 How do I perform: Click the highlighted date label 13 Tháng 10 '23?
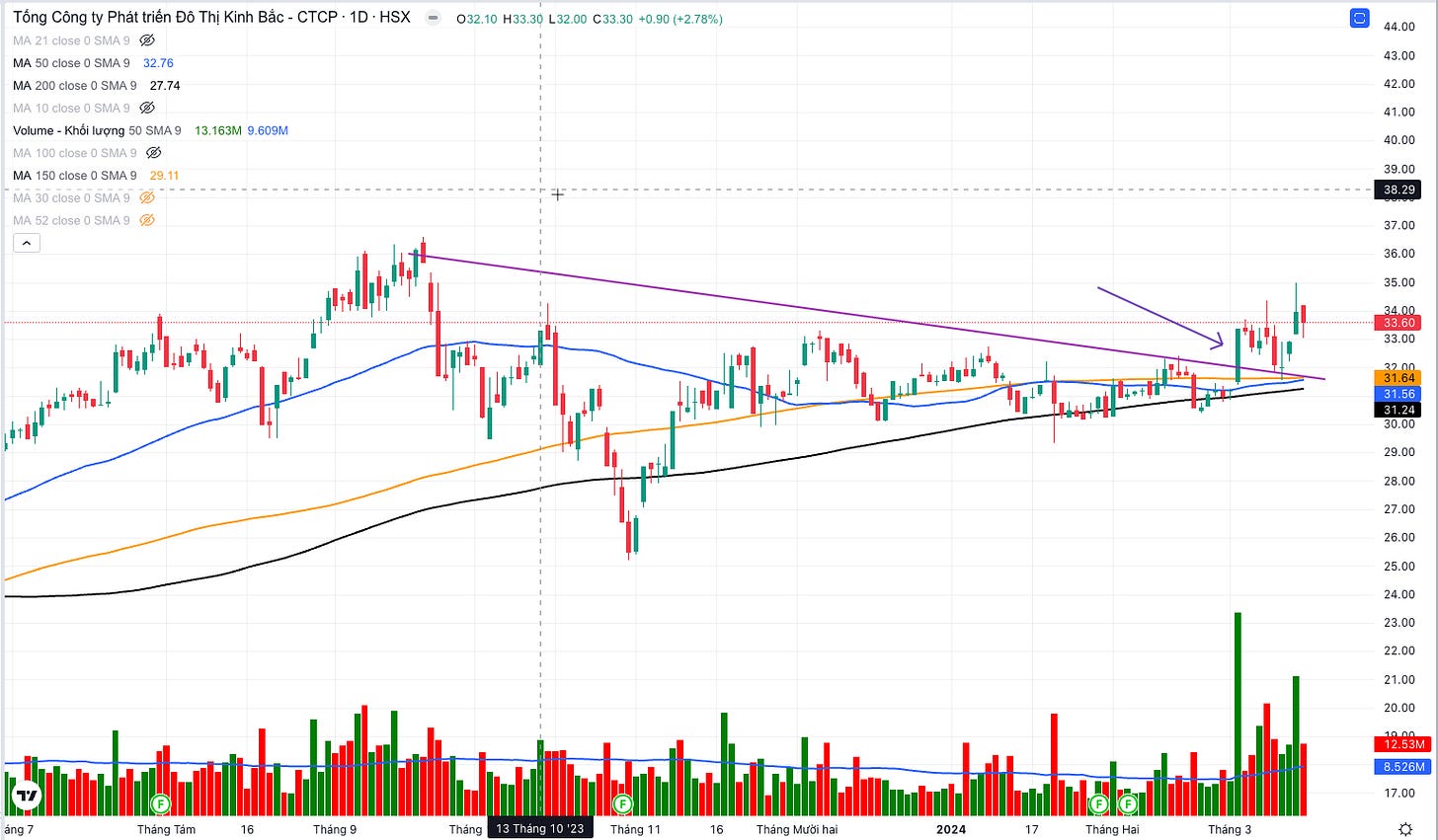[540, 828]
